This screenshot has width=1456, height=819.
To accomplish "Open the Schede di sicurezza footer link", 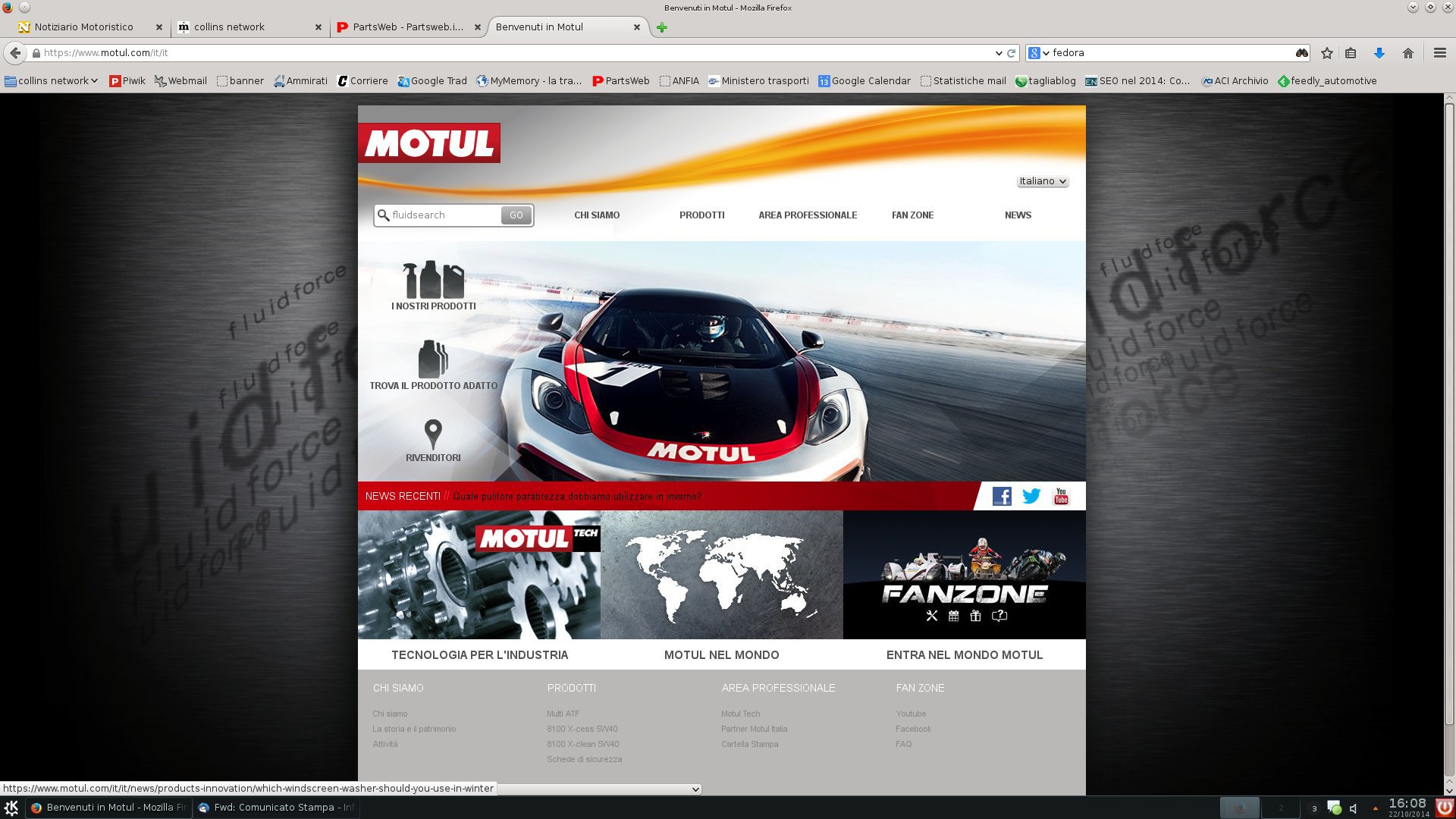I will point(584,759).
